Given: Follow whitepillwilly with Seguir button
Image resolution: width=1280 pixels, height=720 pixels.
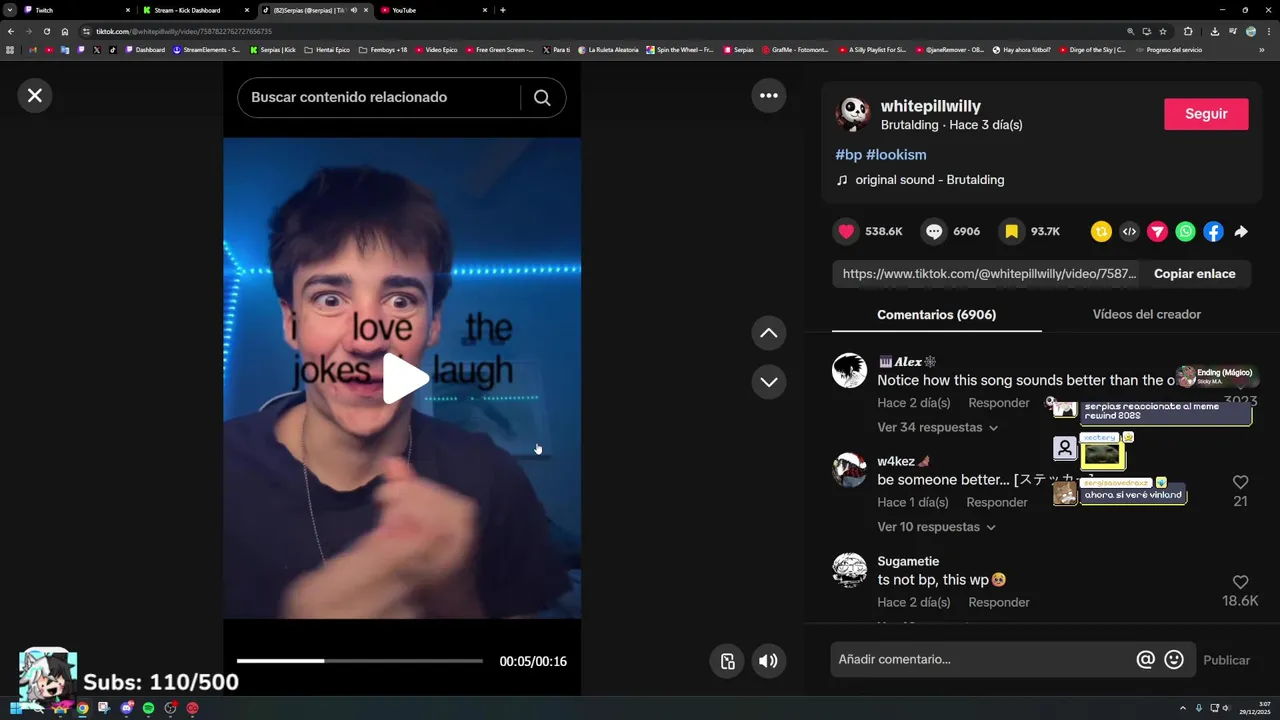Looking at the screenshot, I should point(1206,114).
